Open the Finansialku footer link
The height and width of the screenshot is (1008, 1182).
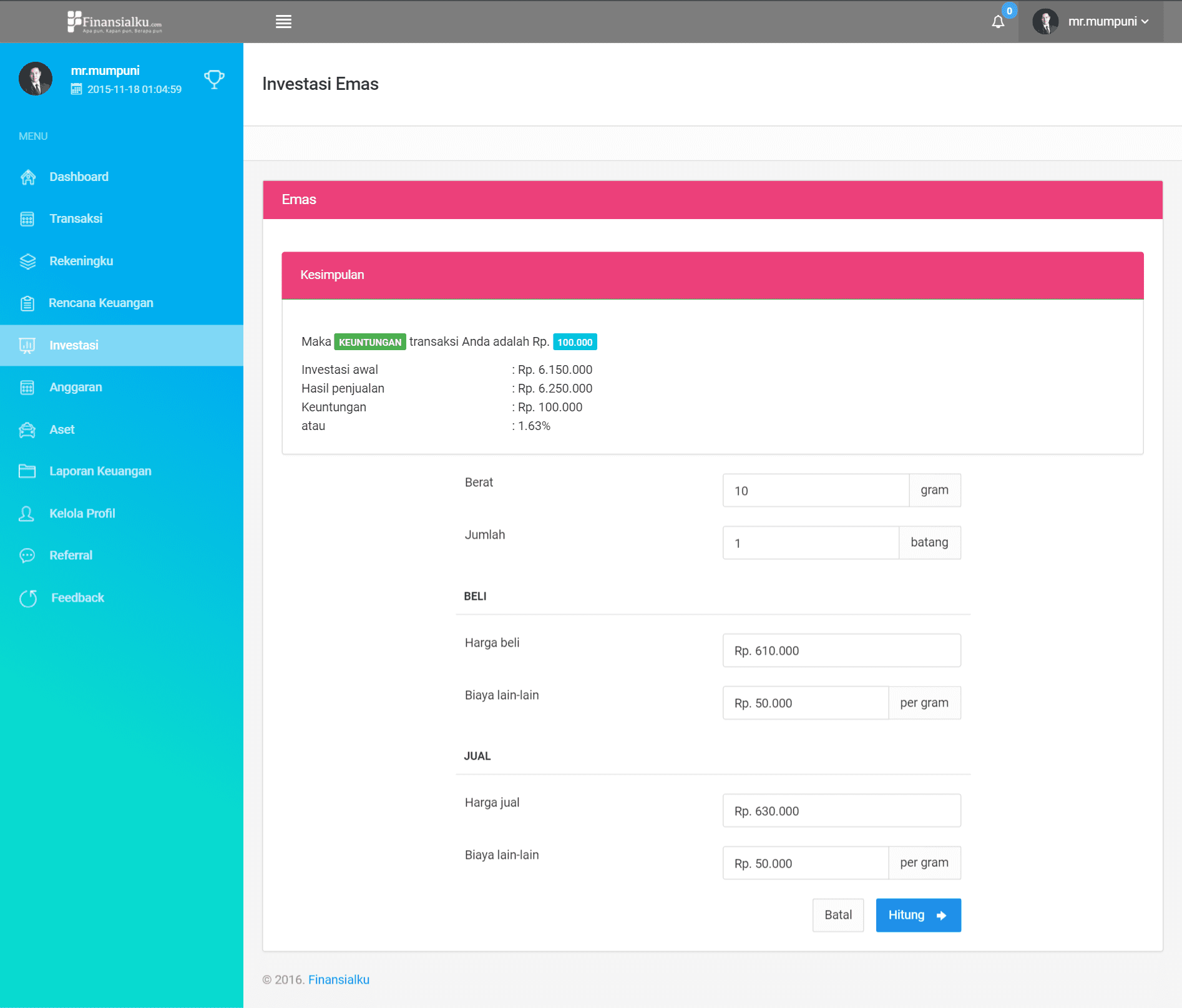[x=338, y=980]
